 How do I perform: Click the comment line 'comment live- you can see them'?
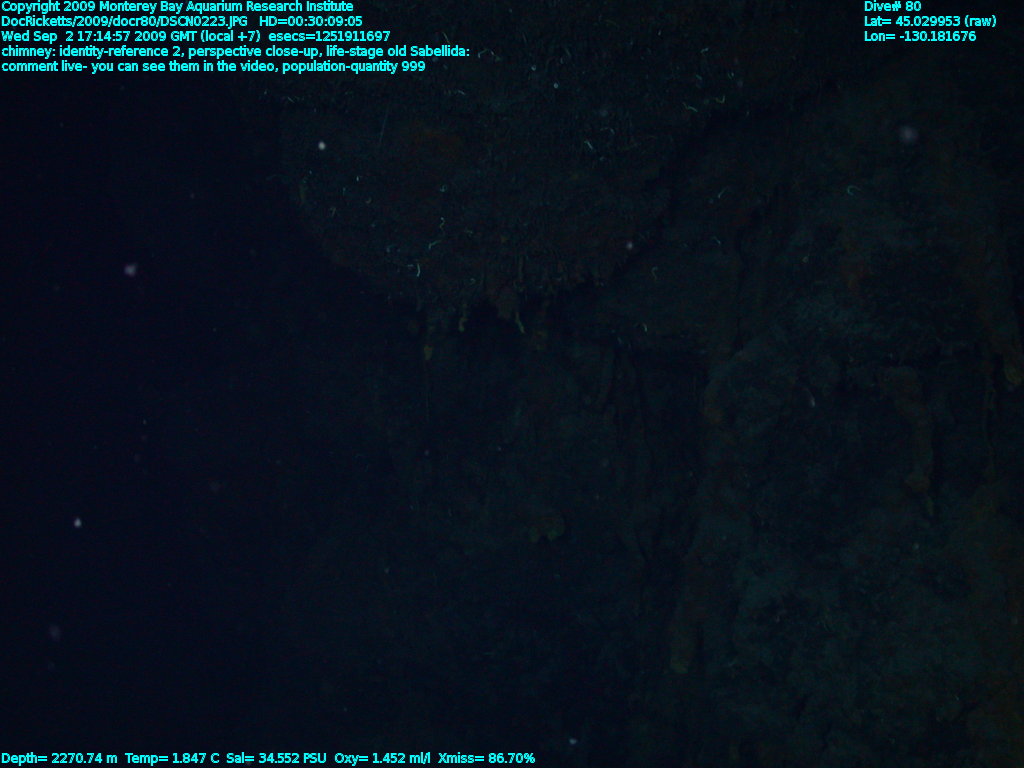[214, 67]
